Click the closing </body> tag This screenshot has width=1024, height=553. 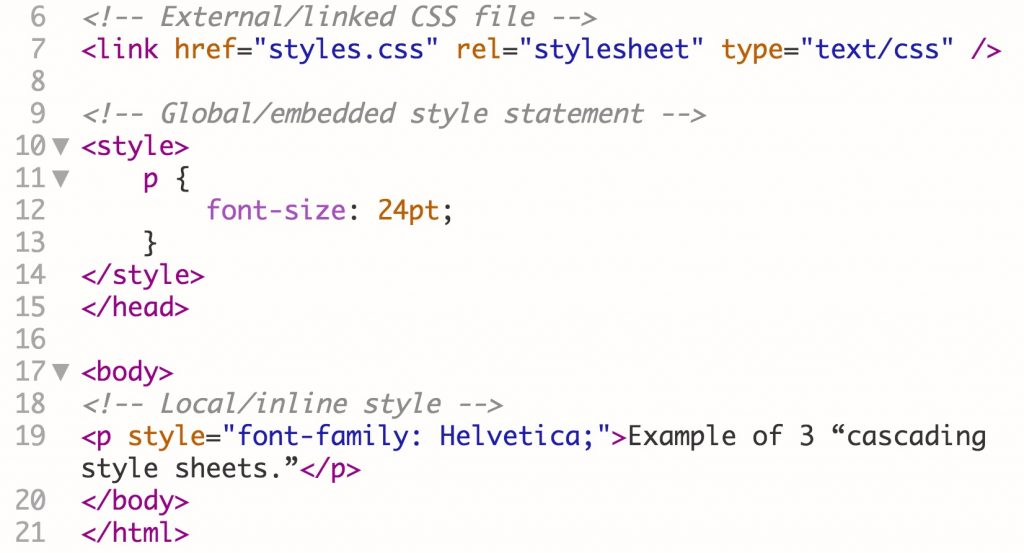tap(135, 500)
